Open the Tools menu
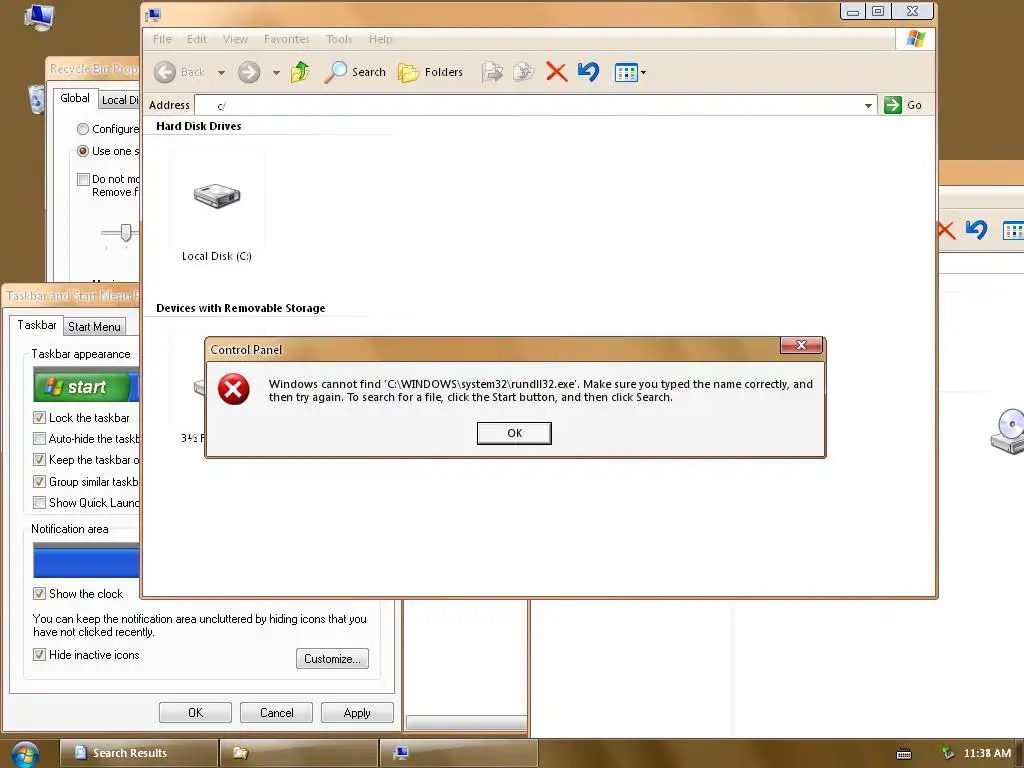 tap(339, 39)
